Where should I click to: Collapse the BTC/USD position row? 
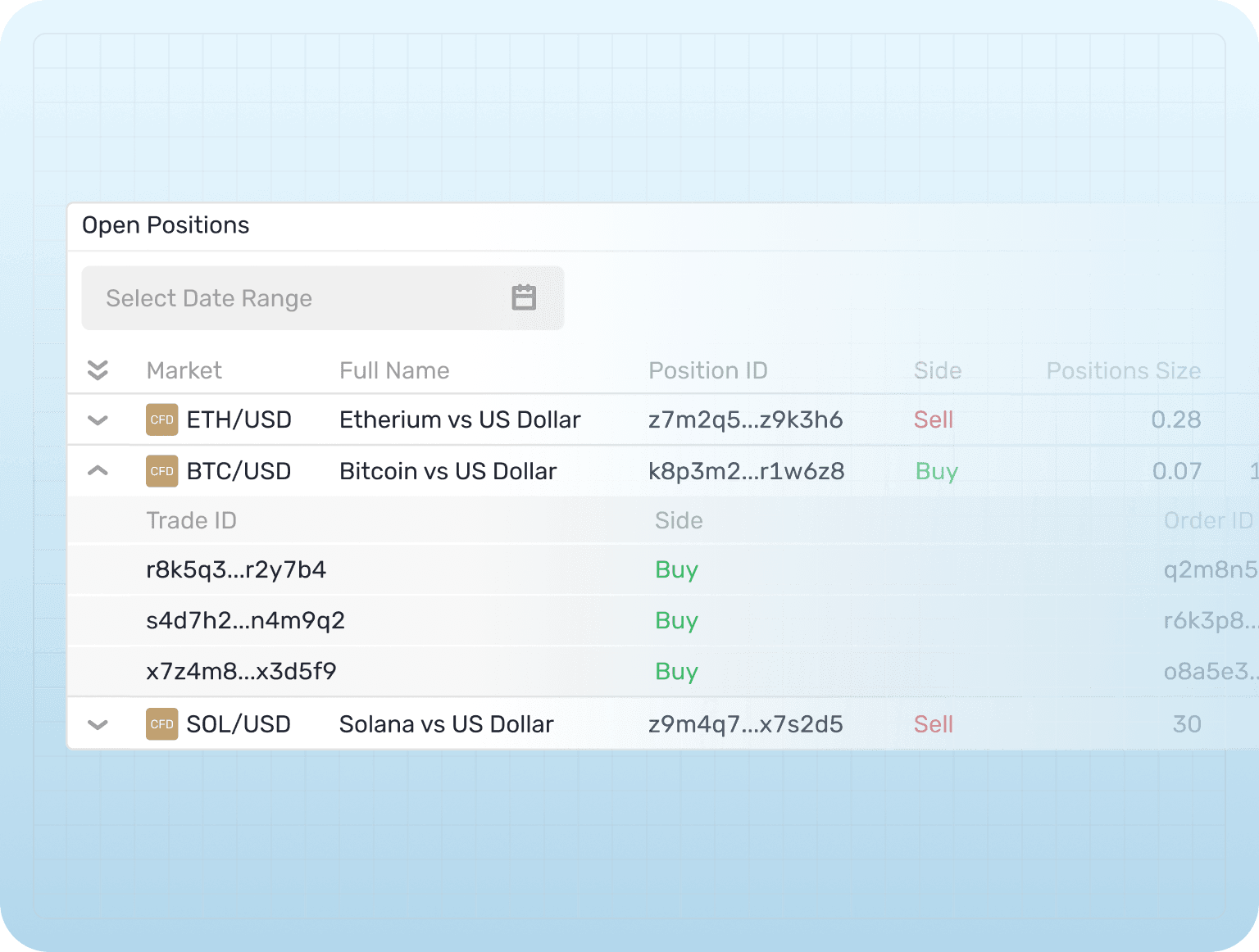click(98, 471)
